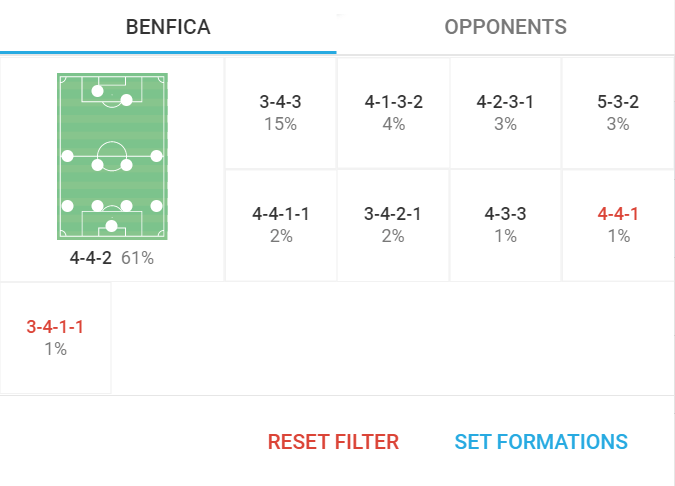Select the 4-2-3-1 formation tile
The width and height of the screenshot is (675, 486).
505,112
